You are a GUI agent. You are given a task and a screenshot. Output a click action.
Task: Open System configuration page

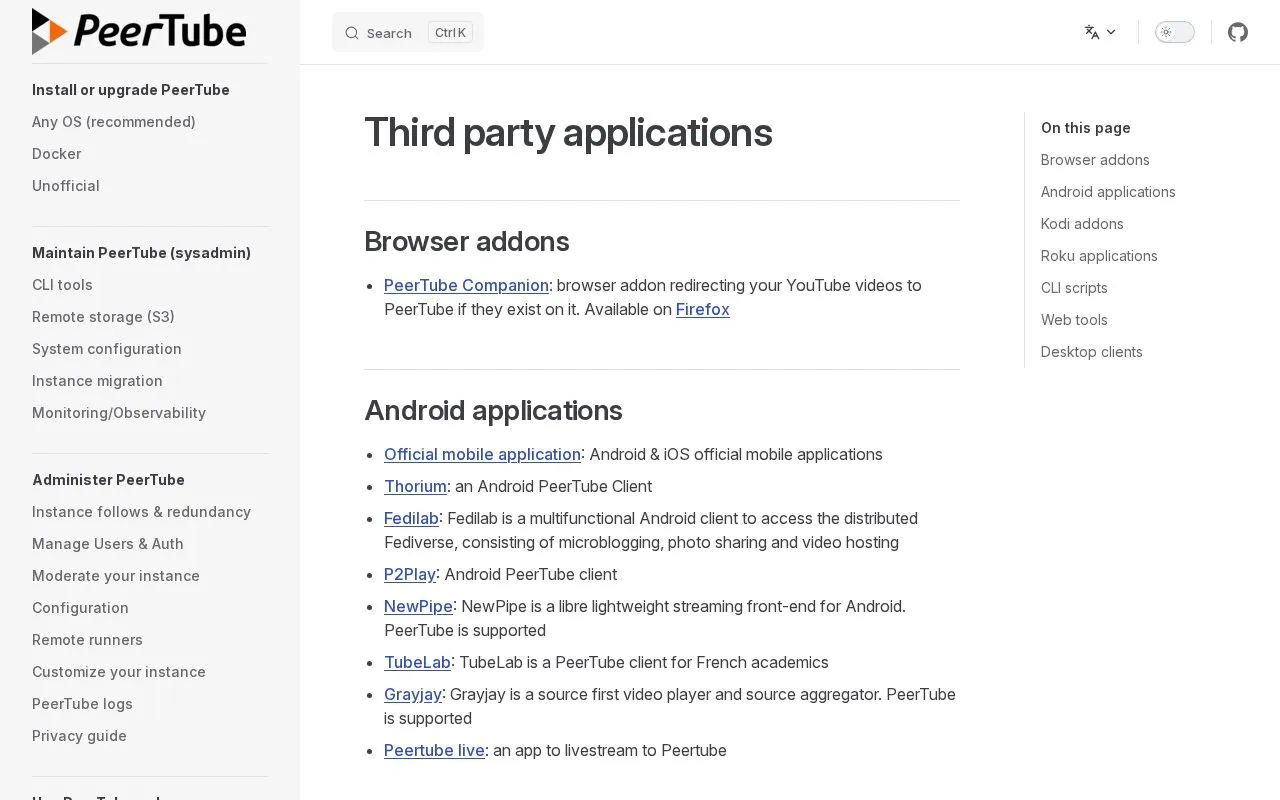tap(107, 349)
